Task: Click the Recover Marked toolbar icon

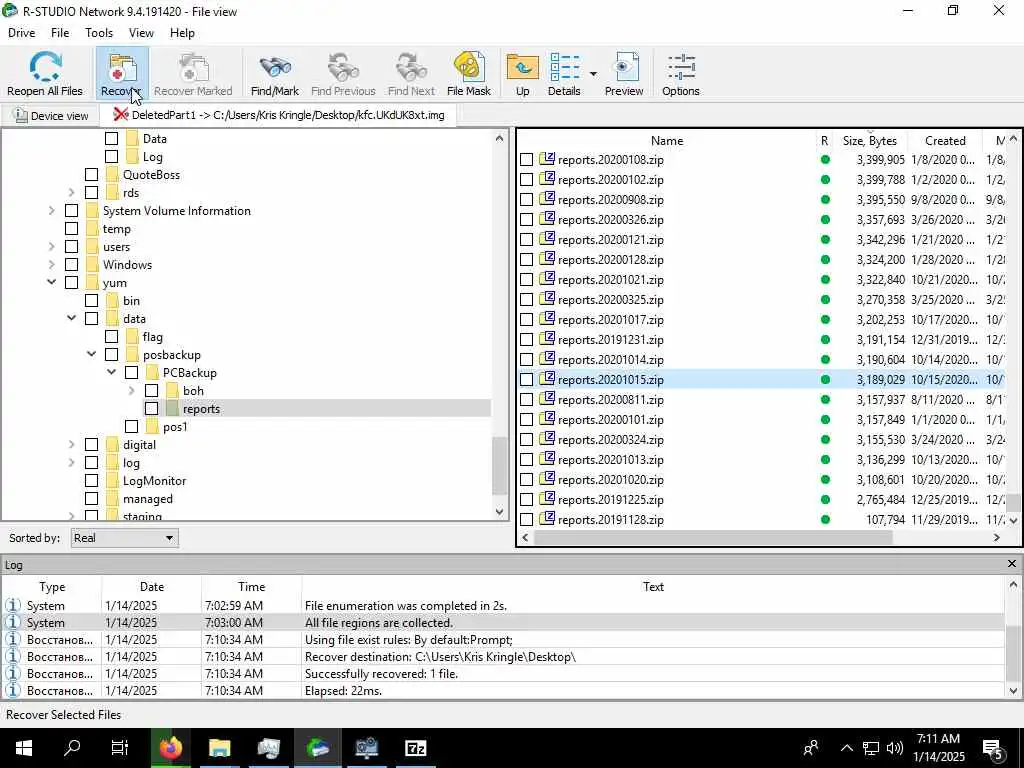Action: [193, 67]
